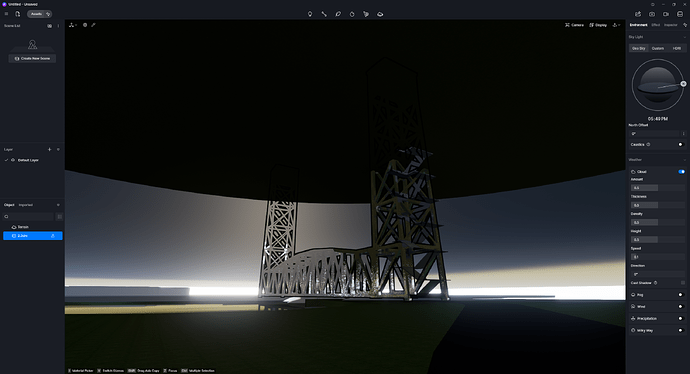Add a new layer with plus icon
Viewport: 690px width, 374px height.
coord(49,150)
